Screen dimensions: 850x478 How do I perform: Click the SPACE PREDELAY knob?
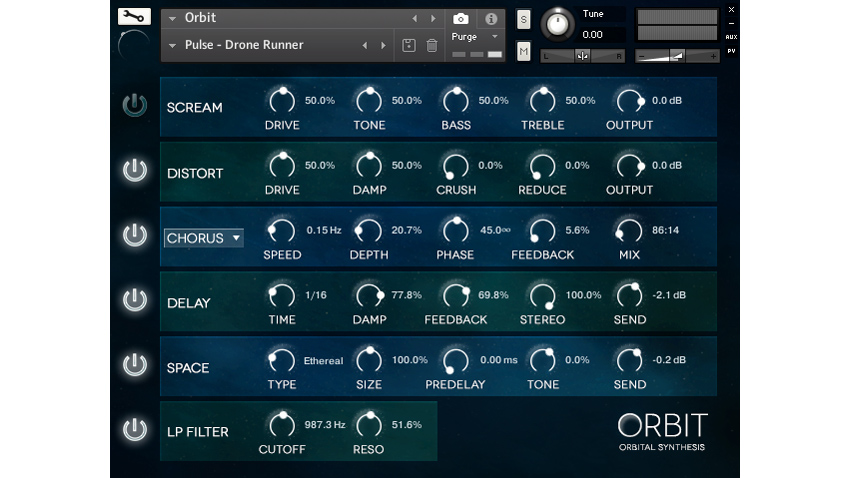[x=455, y=360]
